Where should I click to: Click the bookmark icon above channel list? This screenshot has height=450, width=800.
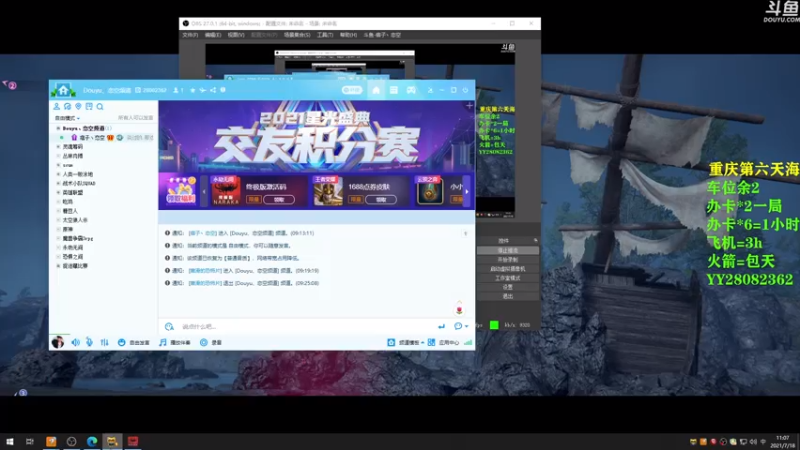(x=89, y=106)
